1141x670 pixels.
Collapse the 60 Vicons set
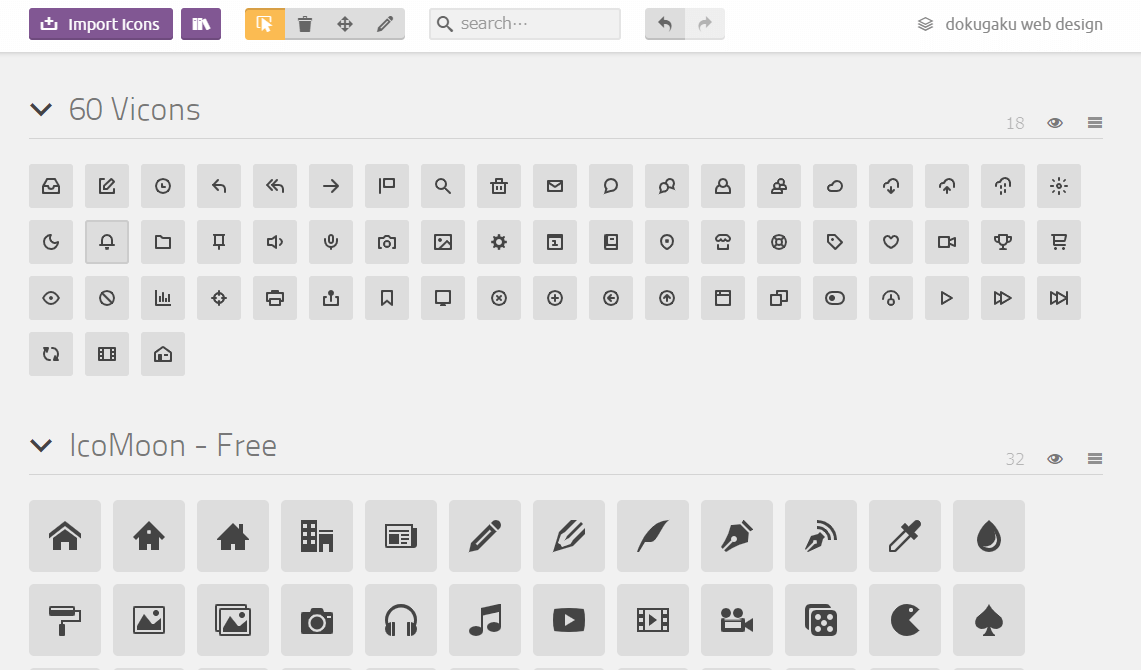41,110
